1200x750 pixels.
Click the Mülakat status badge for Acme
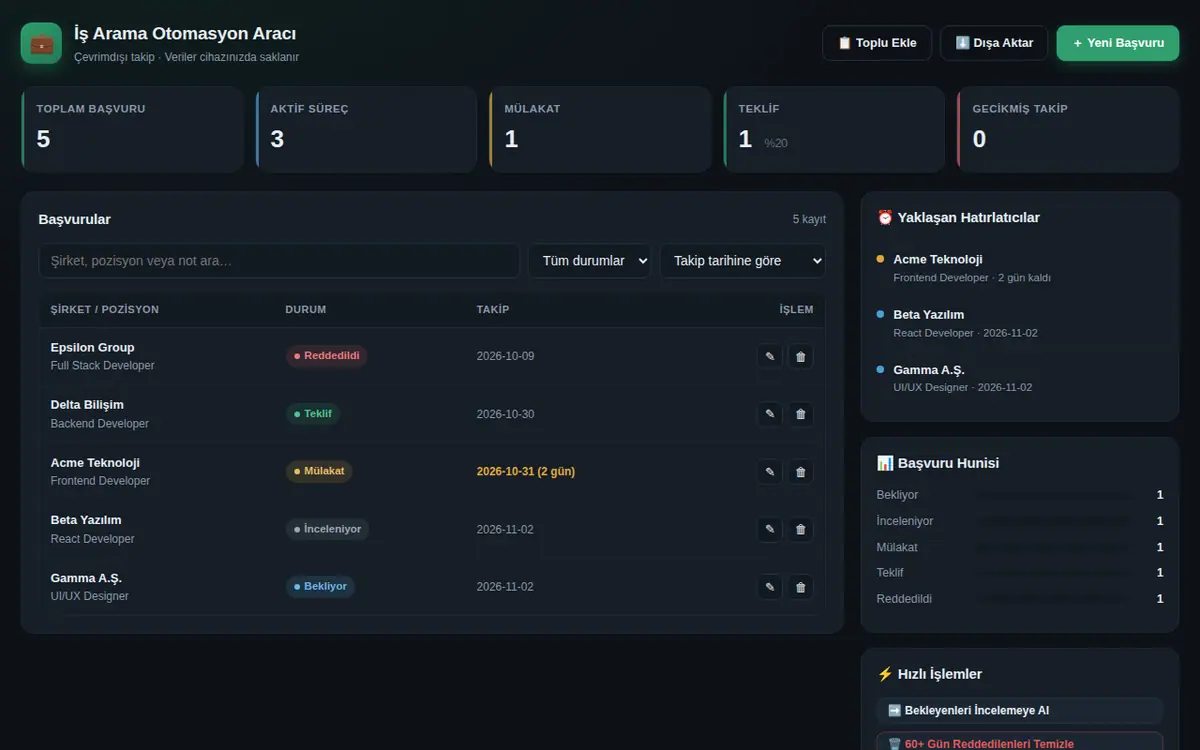pos(319,471)
